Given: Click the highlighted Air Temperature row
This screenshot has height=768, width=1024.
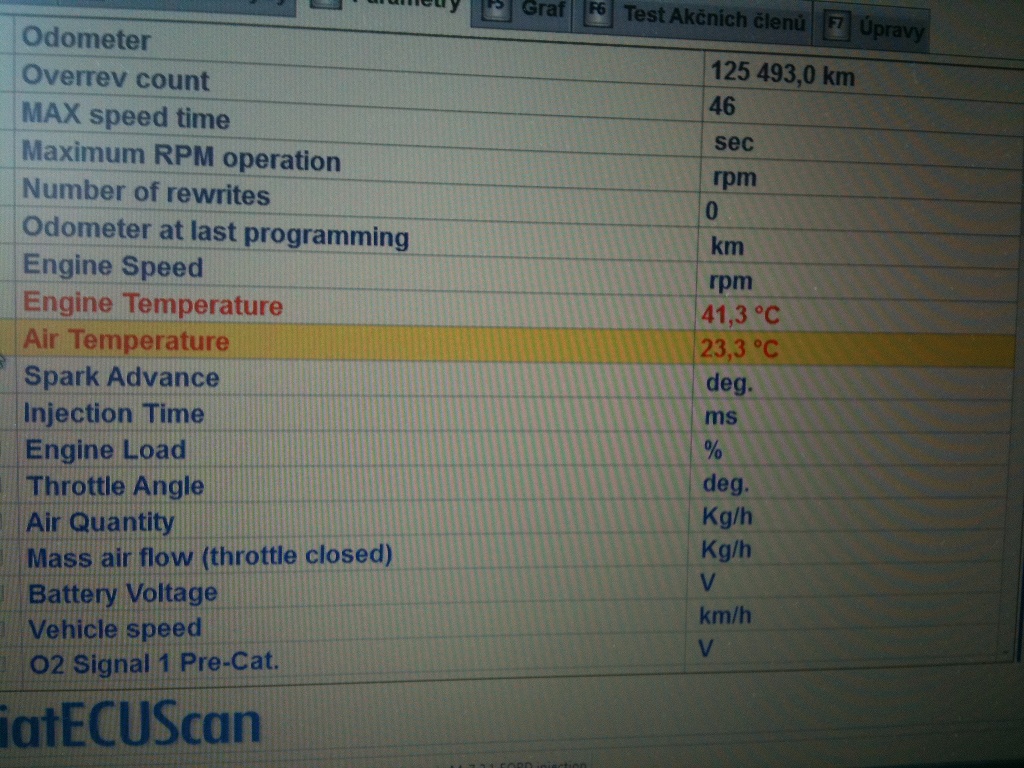Looking at the screenshot, I should tap(126, 341).
